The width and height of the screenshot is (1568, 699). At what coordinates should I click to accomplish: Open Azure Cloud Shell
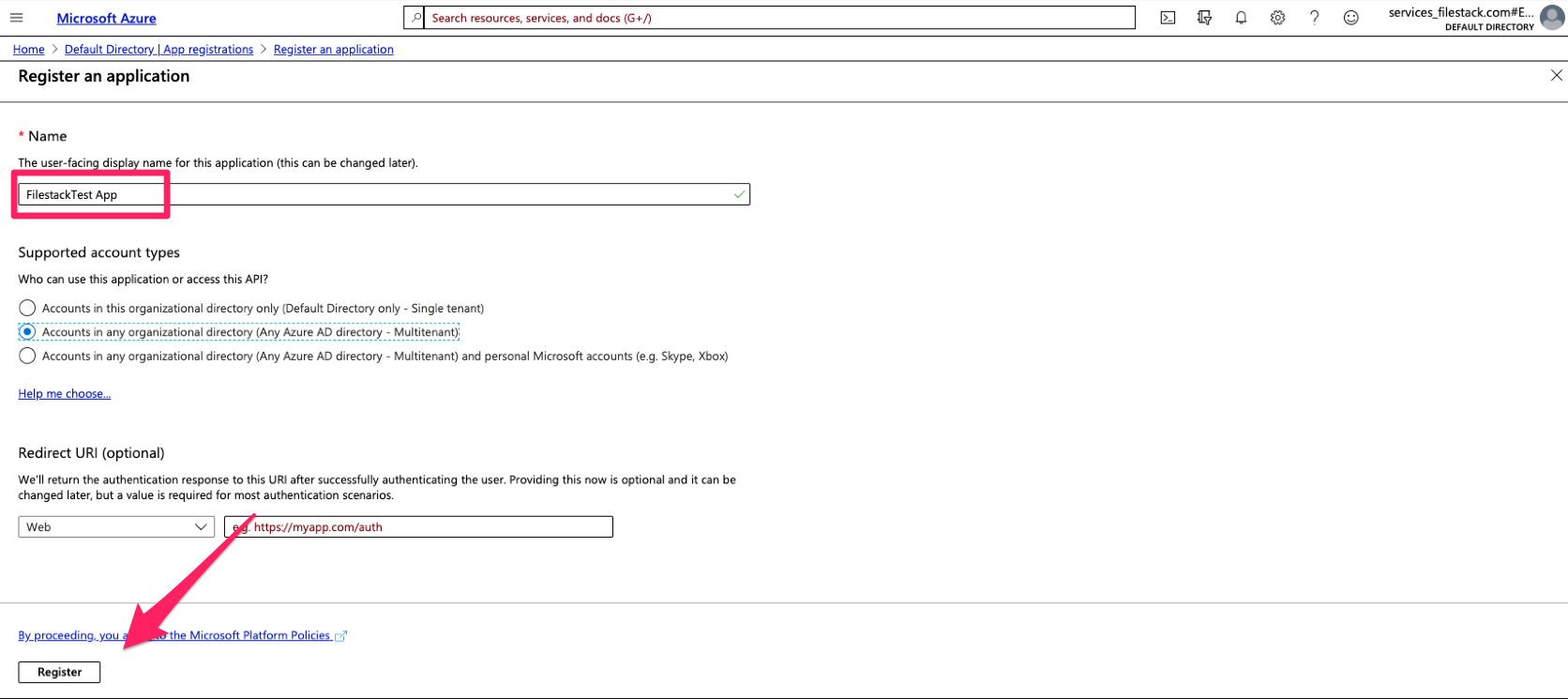1168,18
